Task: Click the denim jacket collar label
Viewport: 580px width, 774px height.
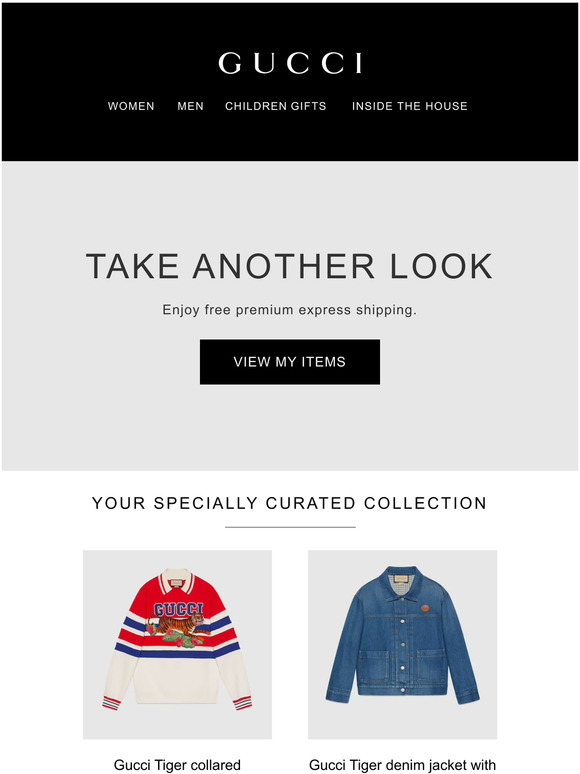Action: tap(401, 579)
